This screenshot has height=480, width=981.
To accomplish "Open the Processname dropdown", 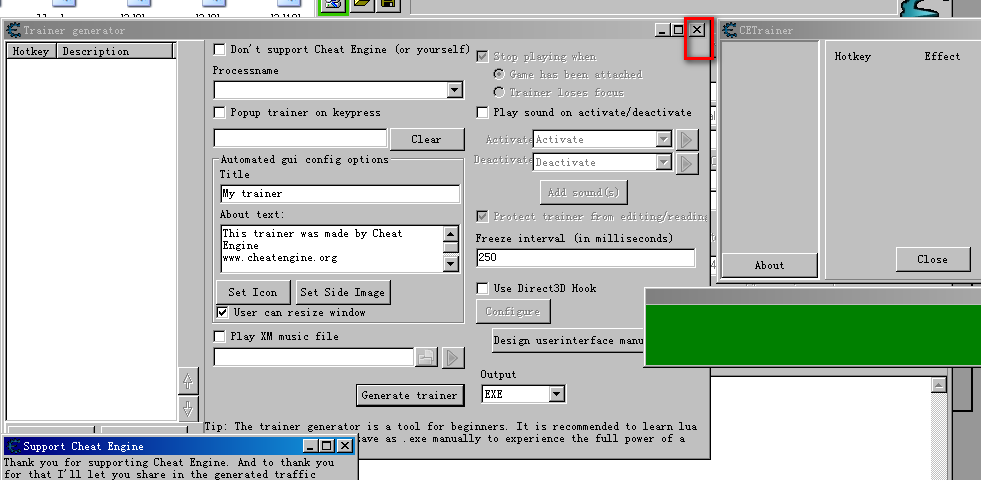I will [x=455, y=91].
